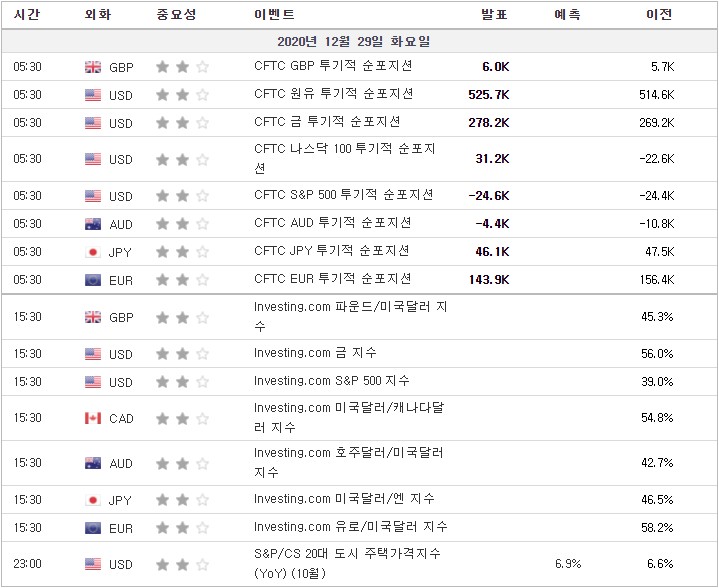Click importance stars in CFTC EUR row

[x=183, y=280]
